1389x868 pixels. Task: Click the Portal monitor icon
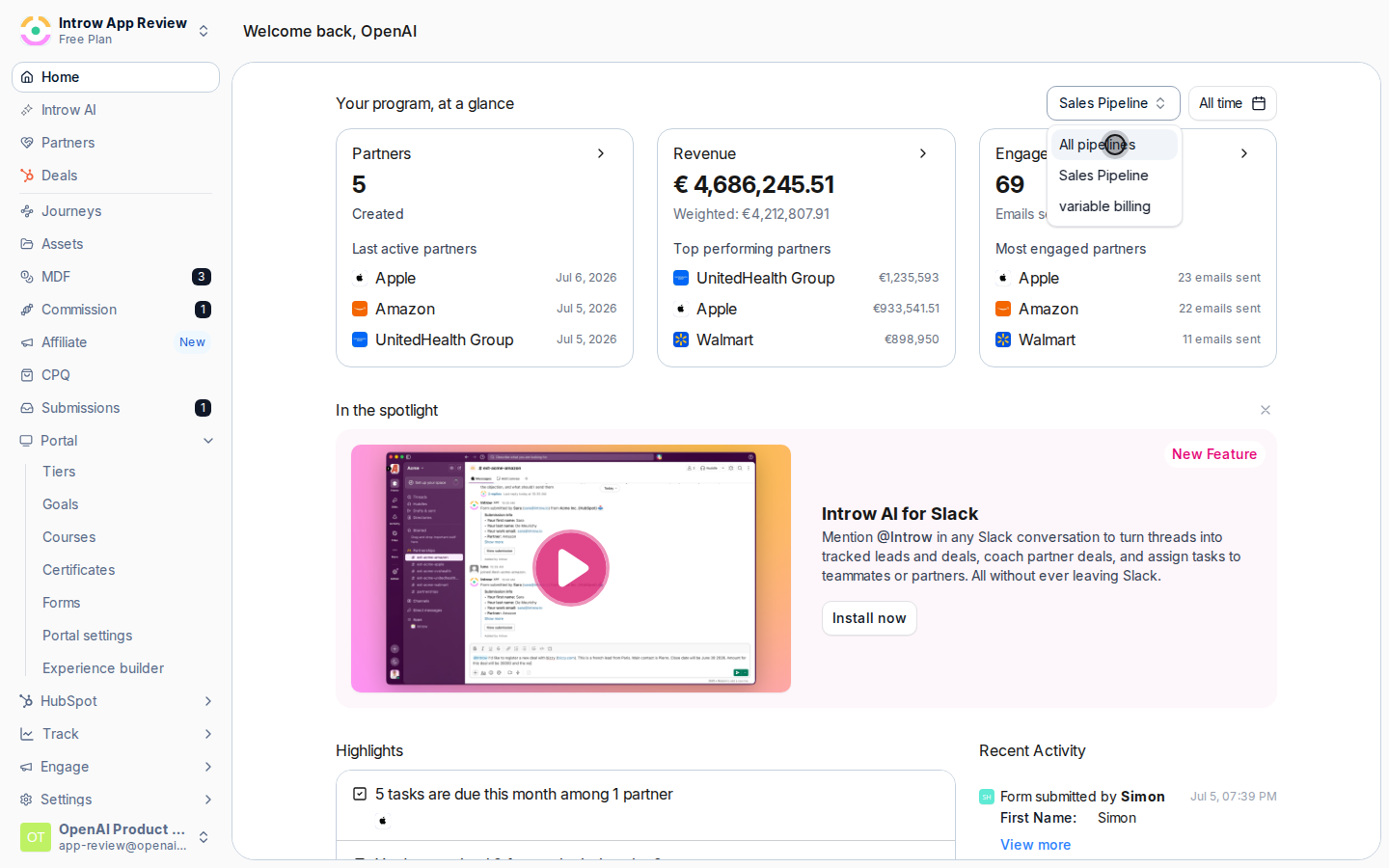click(x=26, y=441)
